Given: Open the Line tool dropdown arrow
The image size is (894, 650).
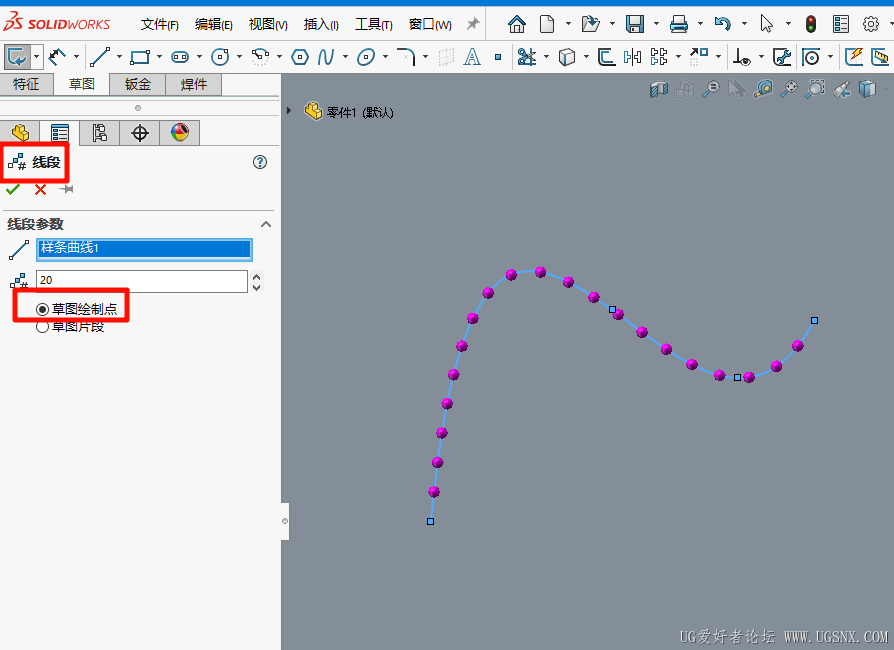Looking at the screenshot, I should (x=119, y=57).
